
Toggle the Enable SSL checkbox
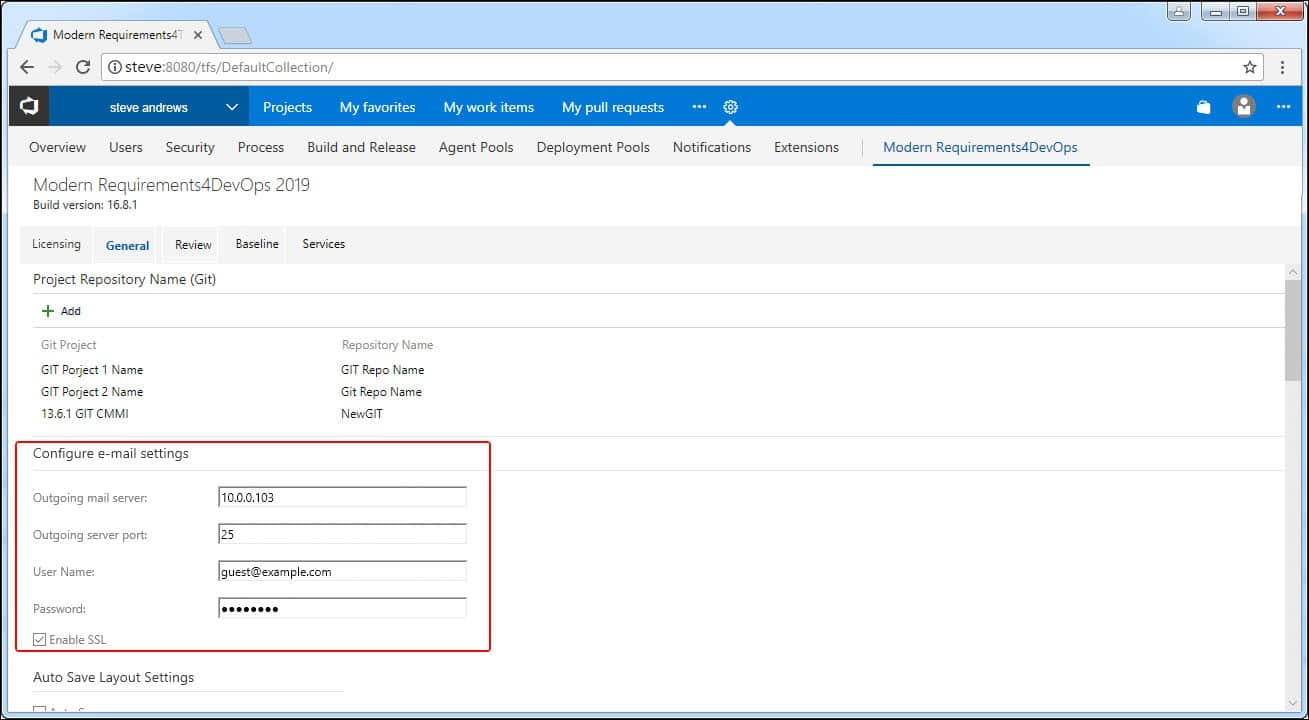point(39,639)
